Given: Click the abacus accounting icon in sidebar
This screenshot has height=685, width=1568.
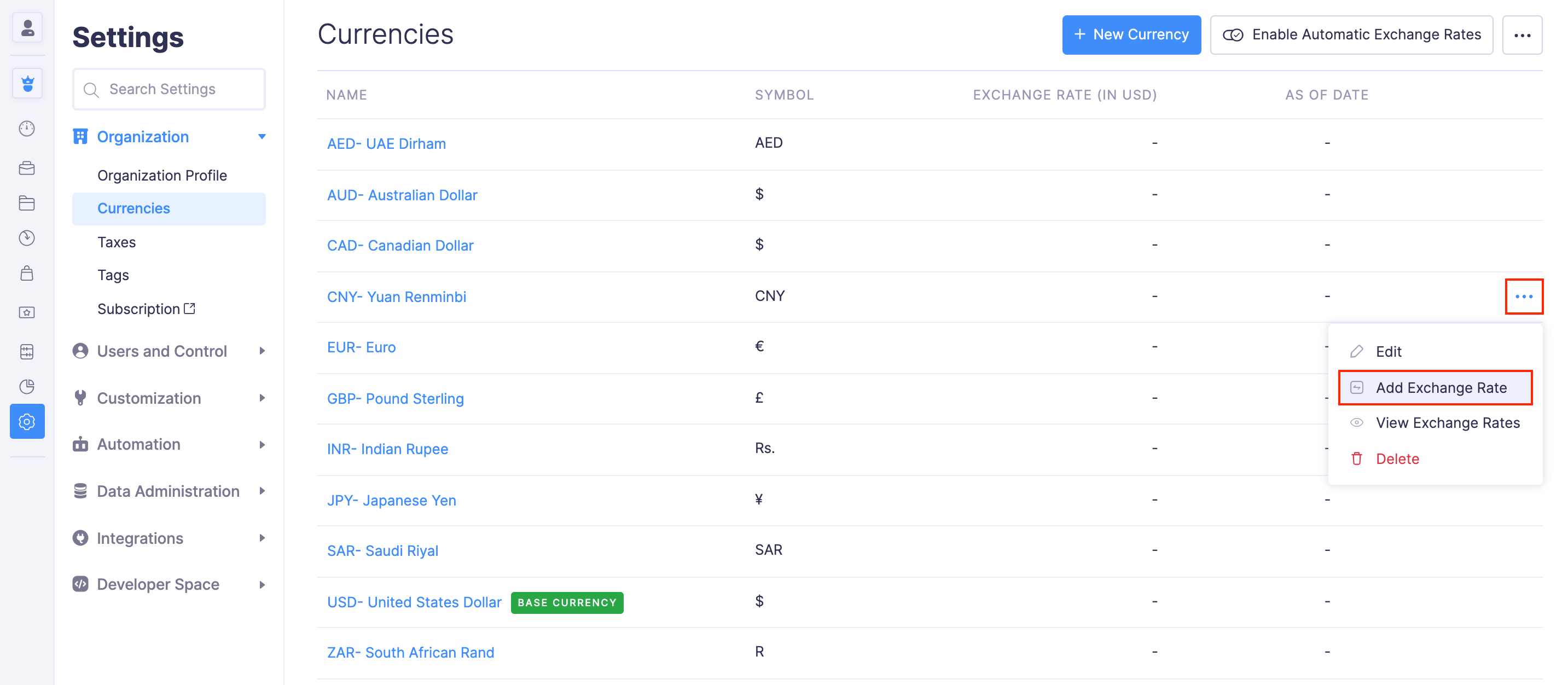Looking at the screenshot, I should coord(27,351).
